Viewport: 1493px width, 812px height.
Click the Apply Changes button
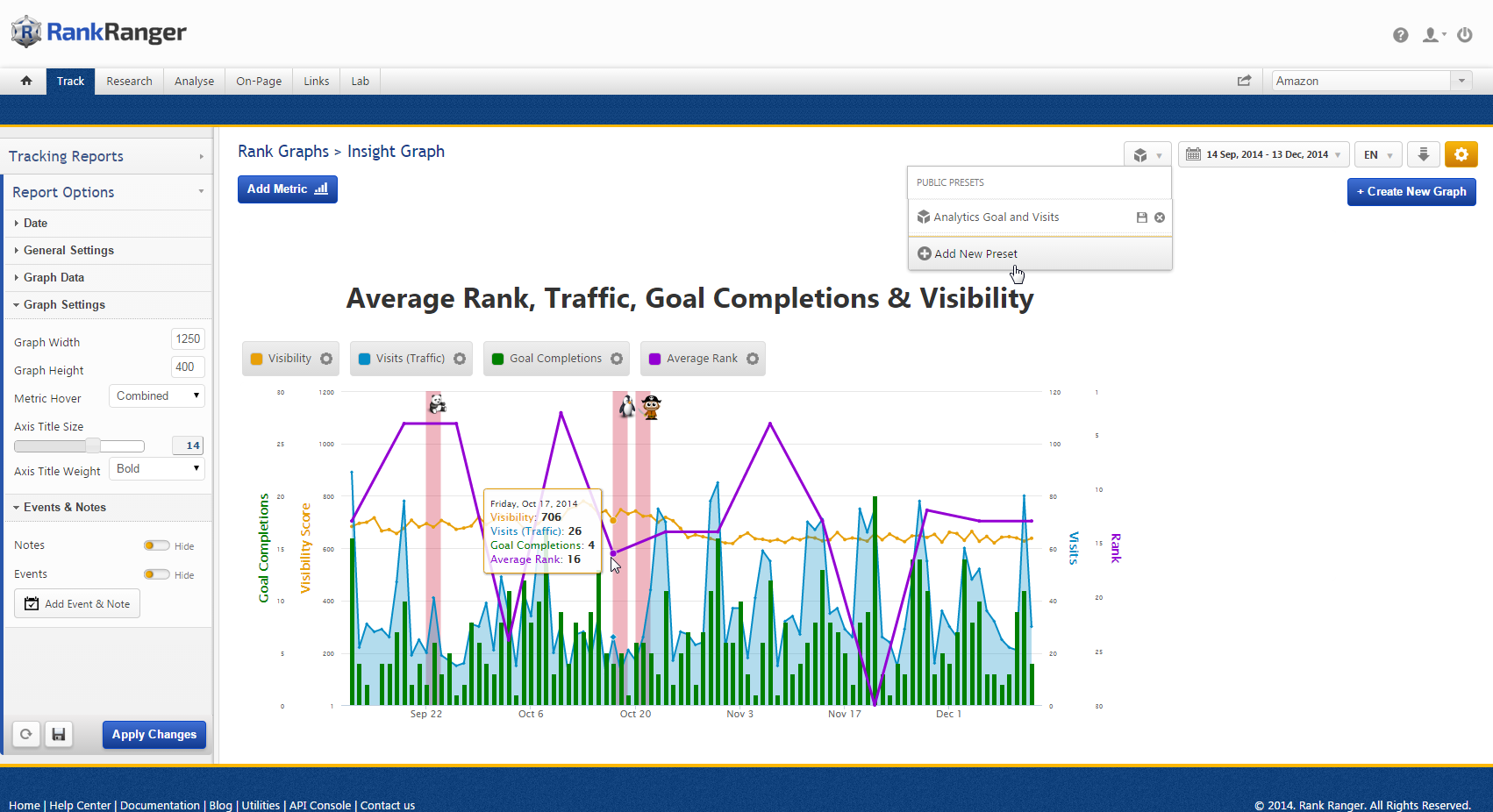(154, 734)
